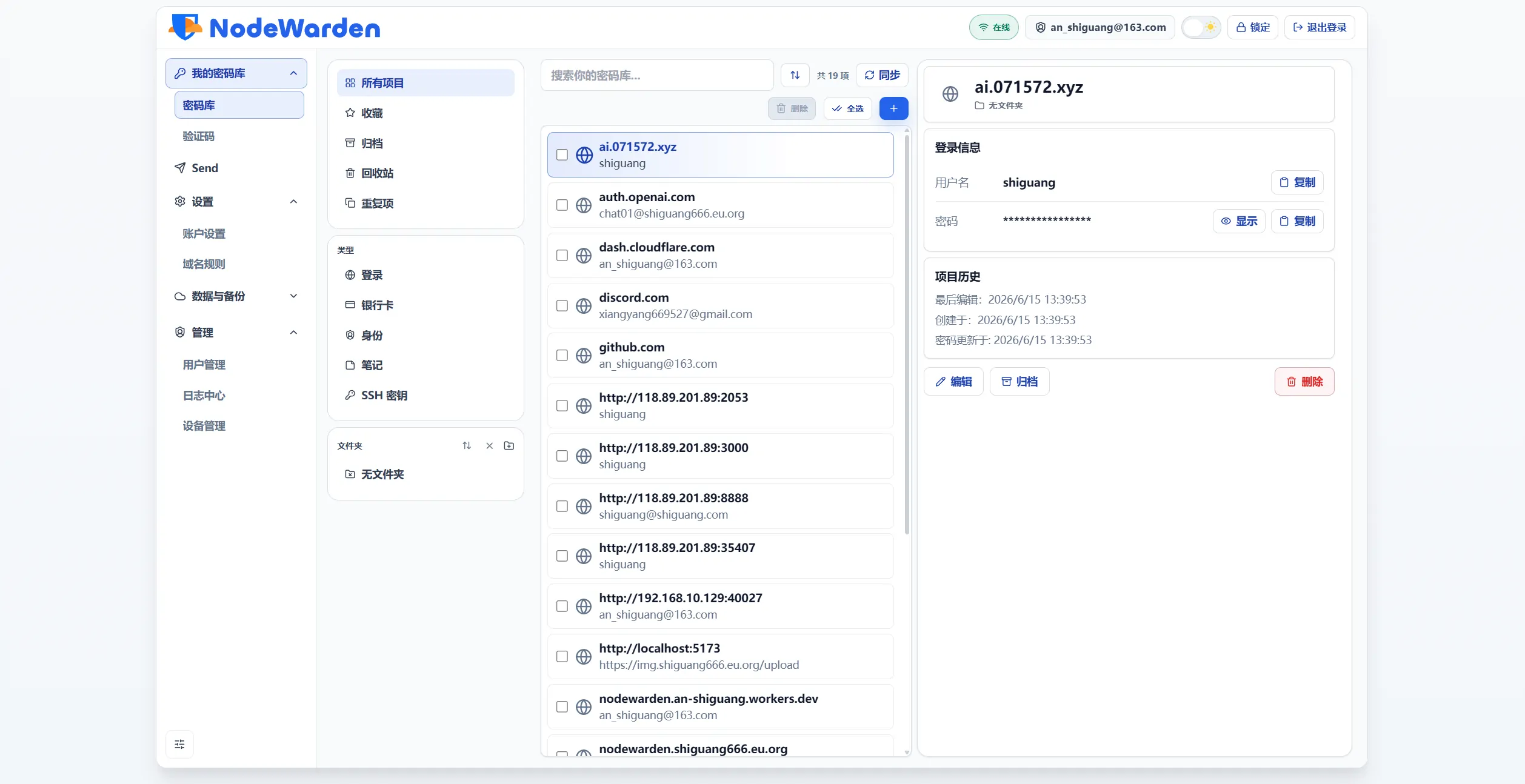
Task: Click globe icon of github.com entry
Action: [x=584, y=356]
